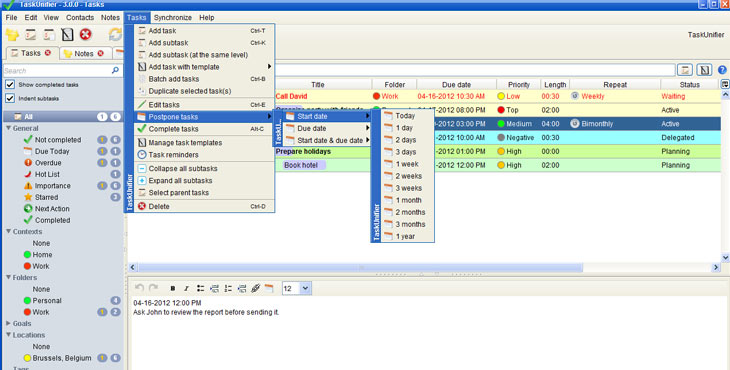
Task: Close the Tasks tab with red X
Action: (x=47, y=53)
